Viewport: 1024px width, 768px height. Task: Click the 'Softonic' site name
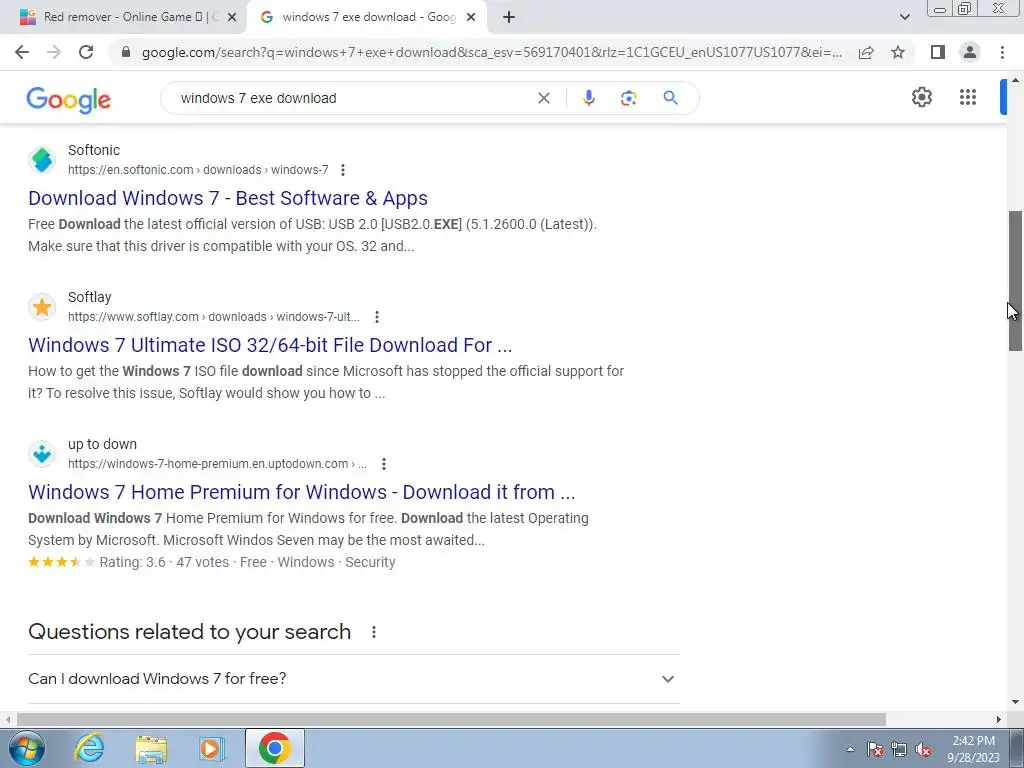(x=94, y=150)
